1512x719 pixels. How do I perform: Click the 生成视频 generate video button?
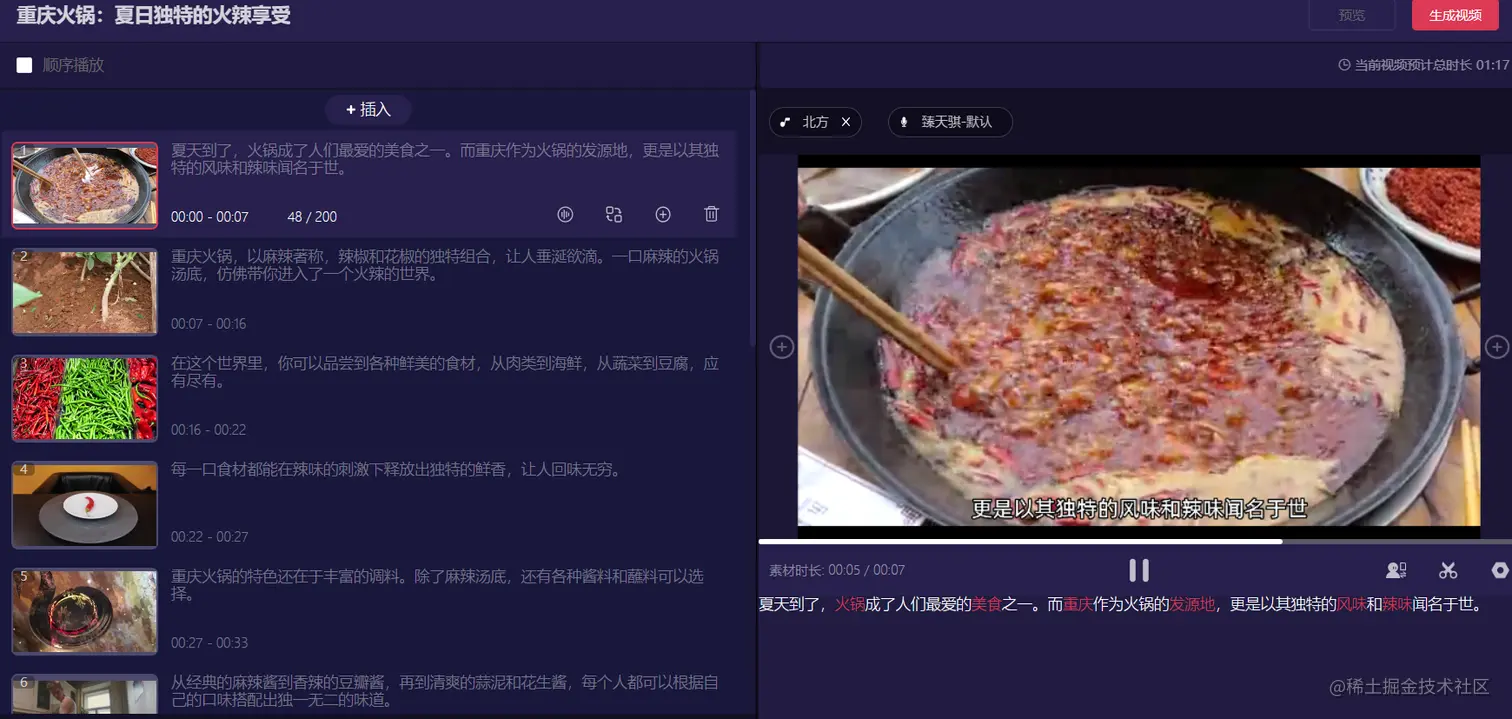(1455, 15)
